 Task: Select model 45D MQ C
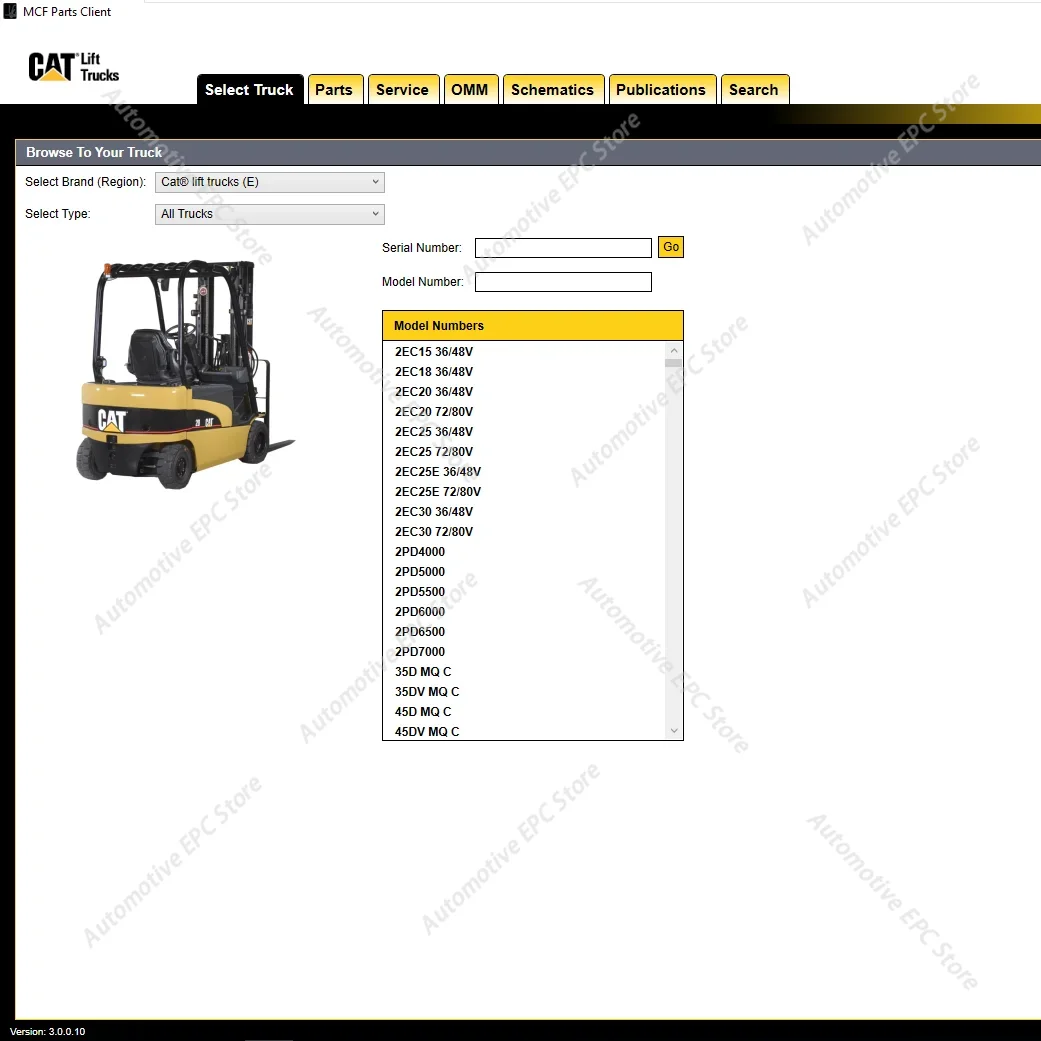pyautogui.click(x=423, y=712)
